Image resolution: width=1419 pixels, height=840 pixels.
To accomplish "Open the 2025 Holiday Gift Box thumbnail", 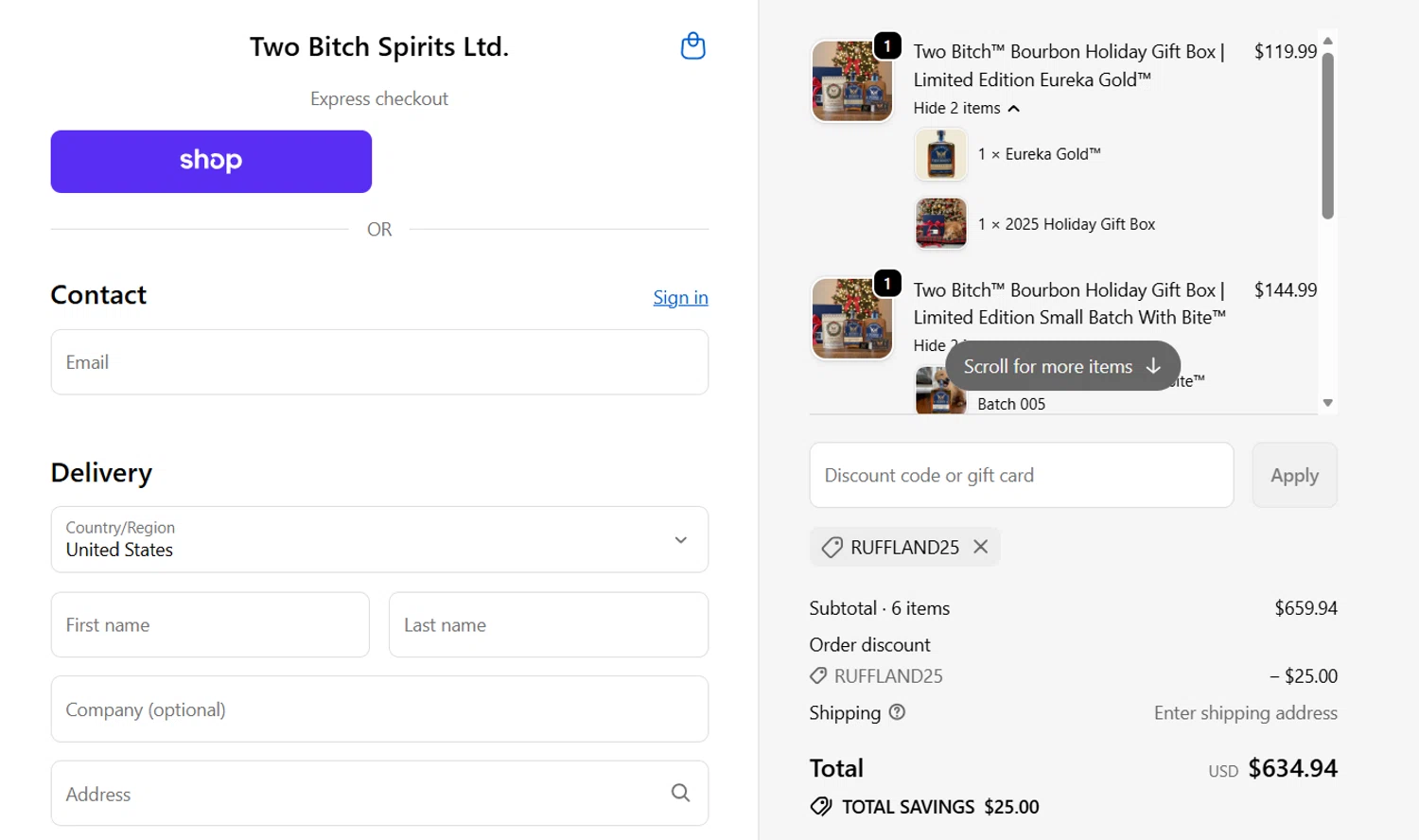I will (x=941, y=223).
